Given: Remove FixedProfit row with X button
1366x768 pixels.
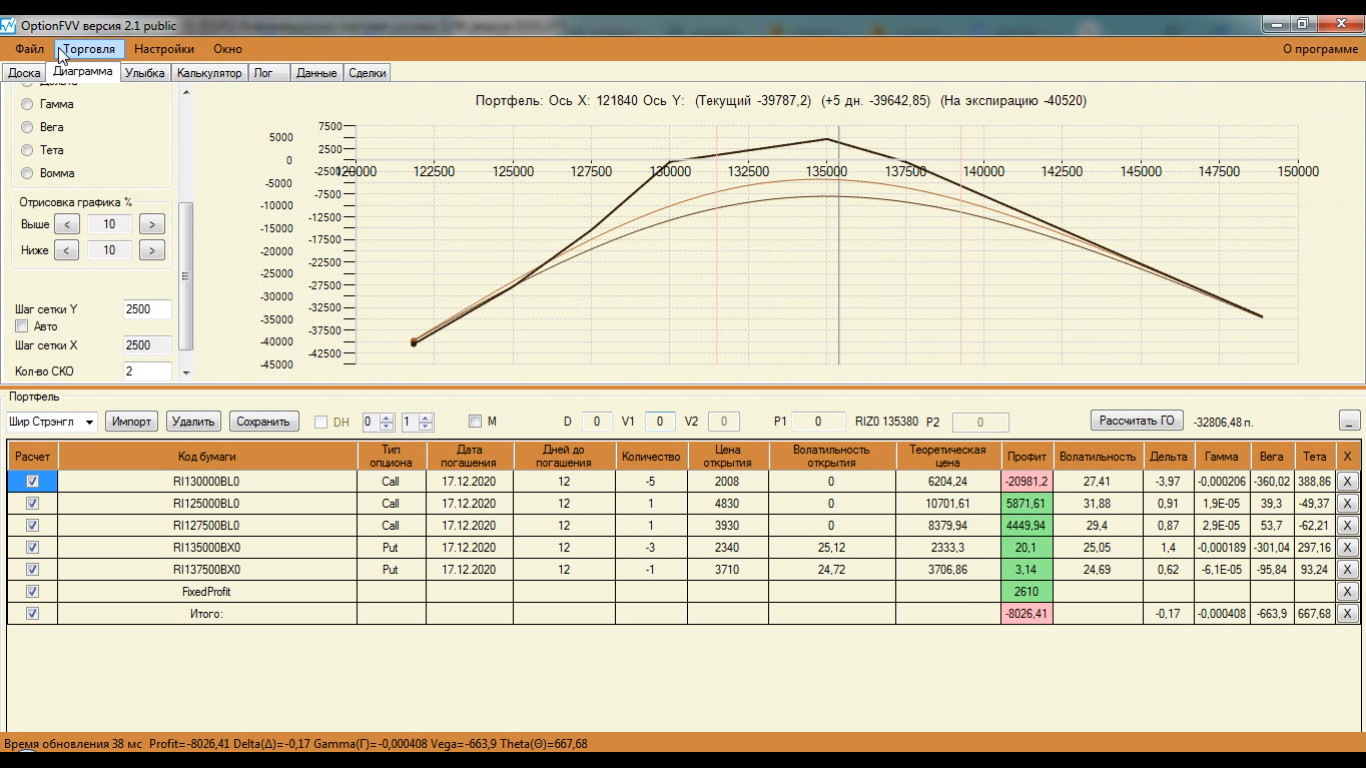Looking at the screenshot, I should [1347, 591].
